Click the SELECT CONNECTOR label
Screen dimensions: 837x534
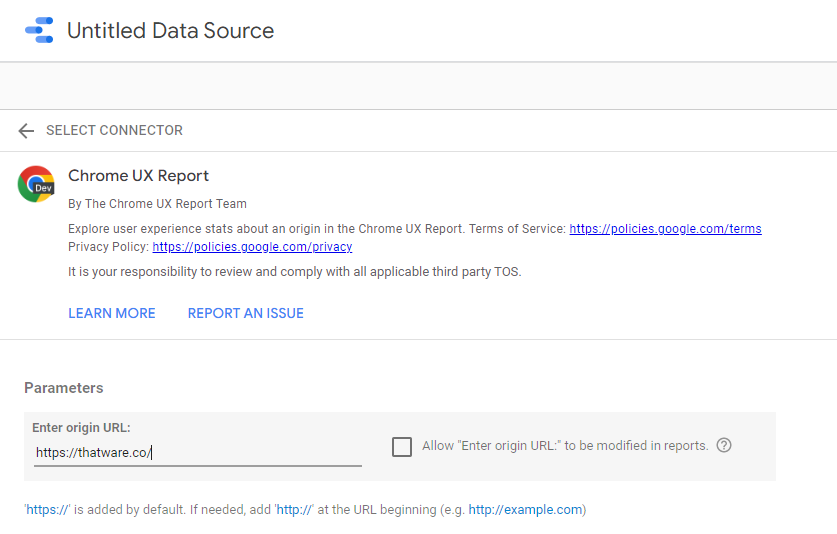[x=114, y=130]
